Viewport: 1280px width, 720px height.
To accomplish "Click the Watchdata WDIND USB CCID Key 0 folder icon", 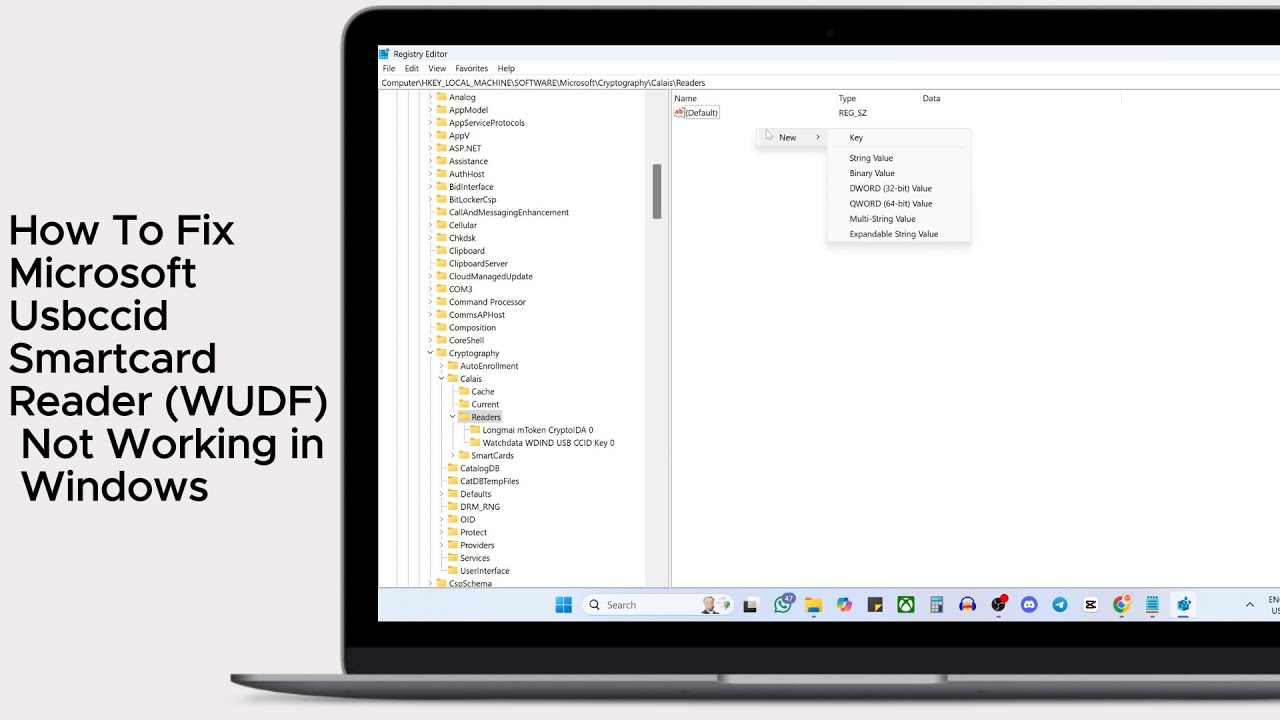I will pyautogui.click(x=475, y=442).
